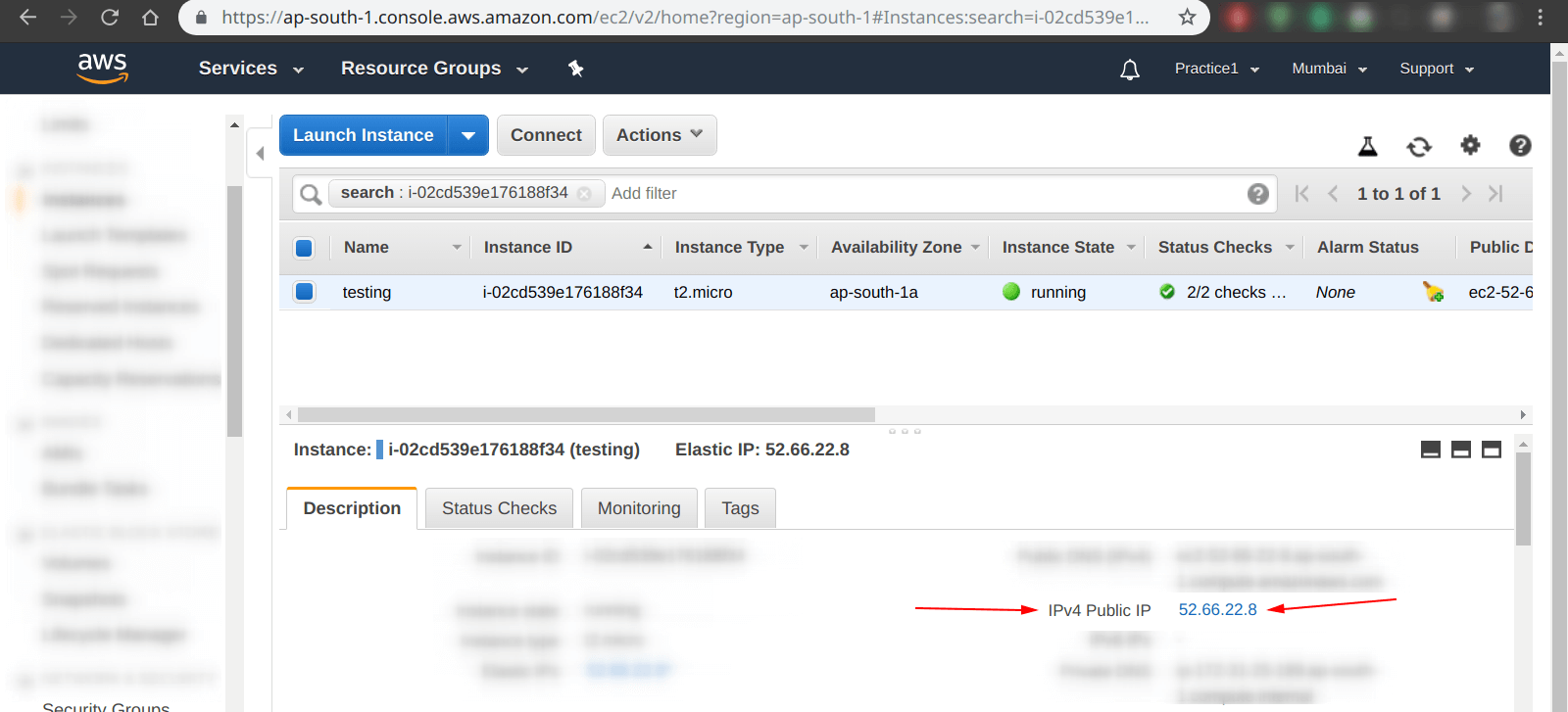The width and height of the screenshot is (1568, 712).
Task: Click the filter bar help icon
Action: click(1258, 194)
